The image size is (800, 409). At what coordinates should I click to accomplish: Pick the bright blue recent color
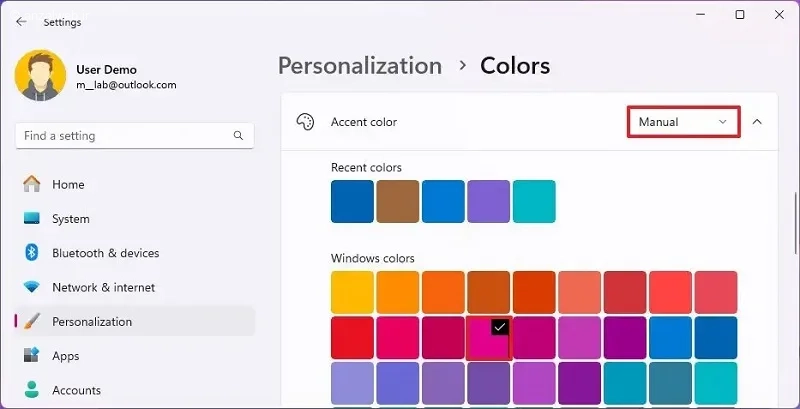[443, 201]
